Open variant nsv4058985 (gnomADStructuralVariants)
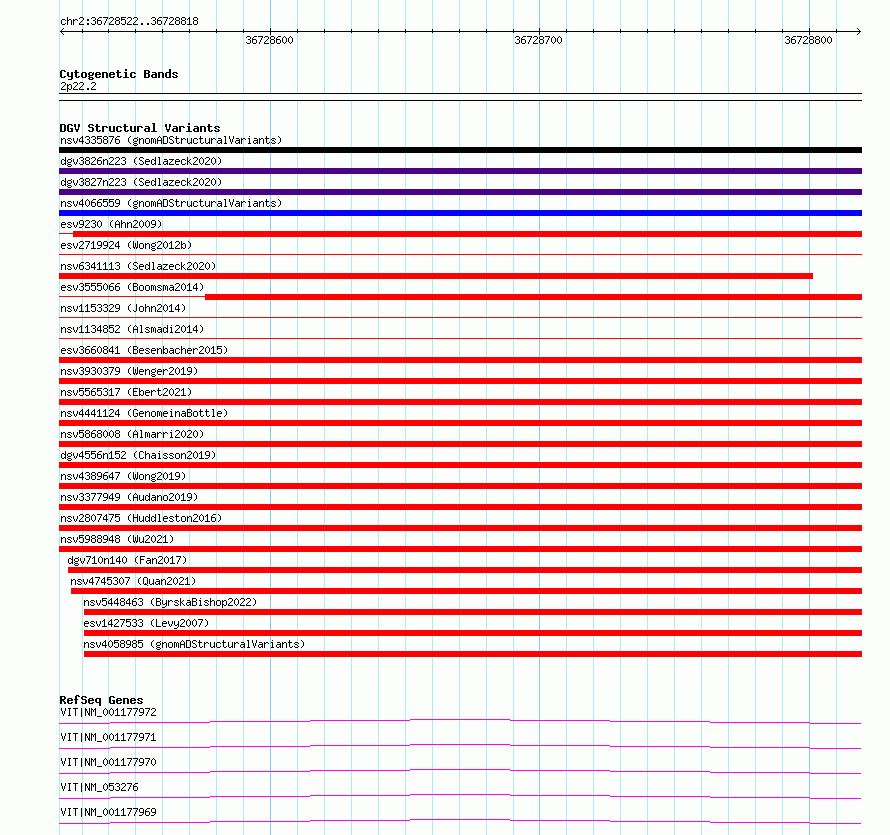 [194, 644]
